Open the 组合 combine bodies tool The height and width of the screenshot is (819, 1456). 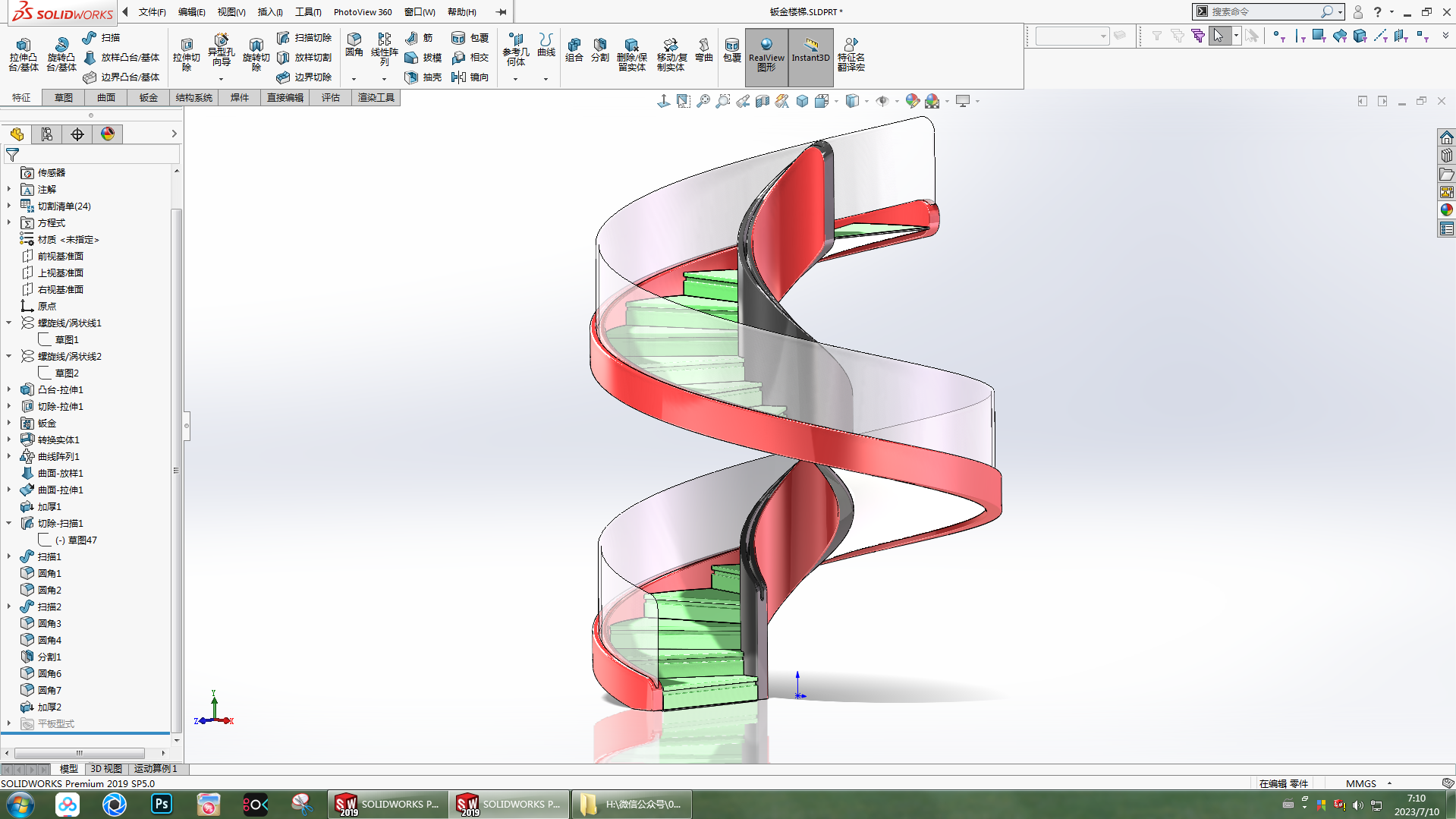coord(574,50)
